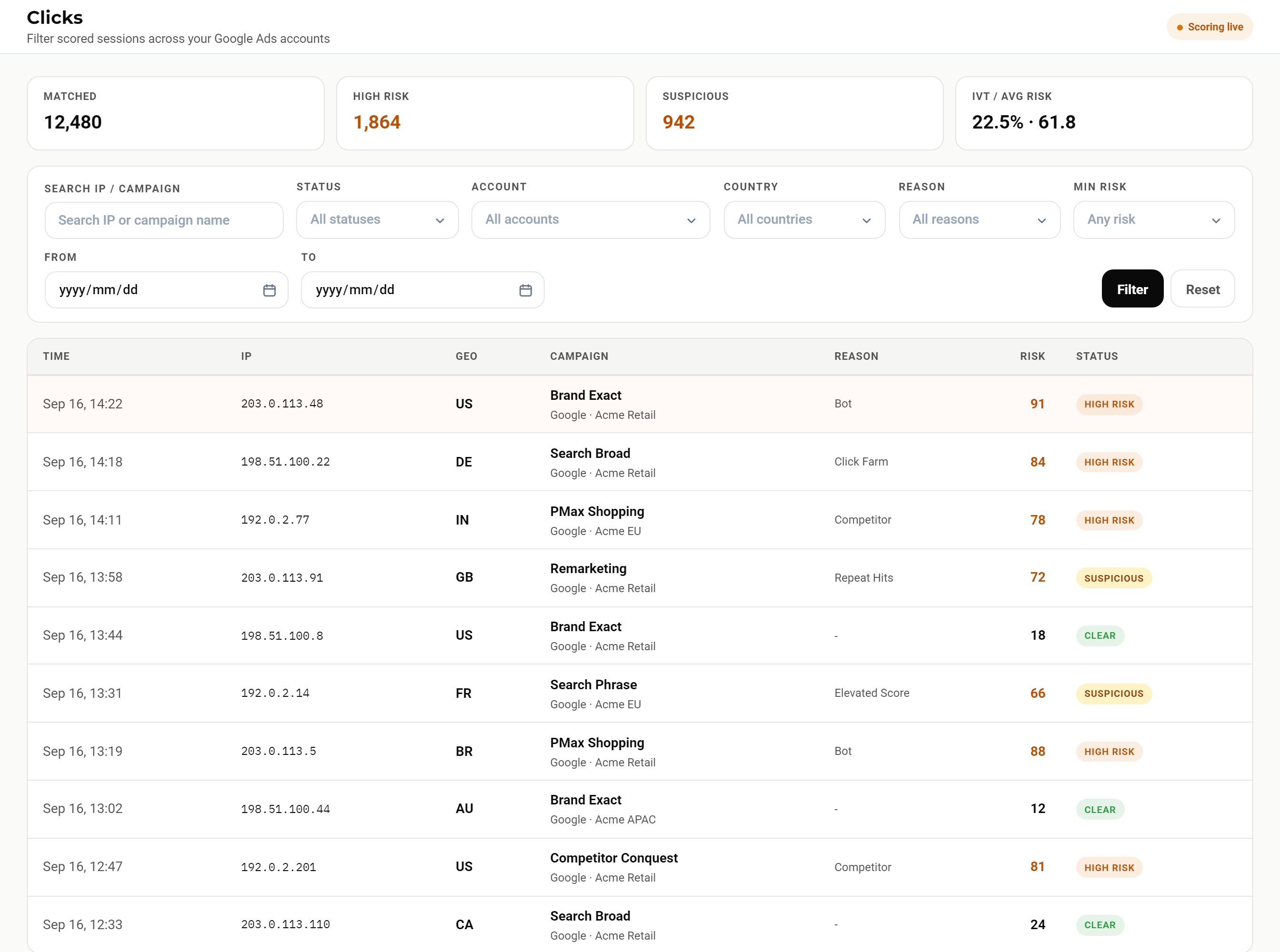
Task: Click IP address 198.51.100.22
Action: pos(285,462)
